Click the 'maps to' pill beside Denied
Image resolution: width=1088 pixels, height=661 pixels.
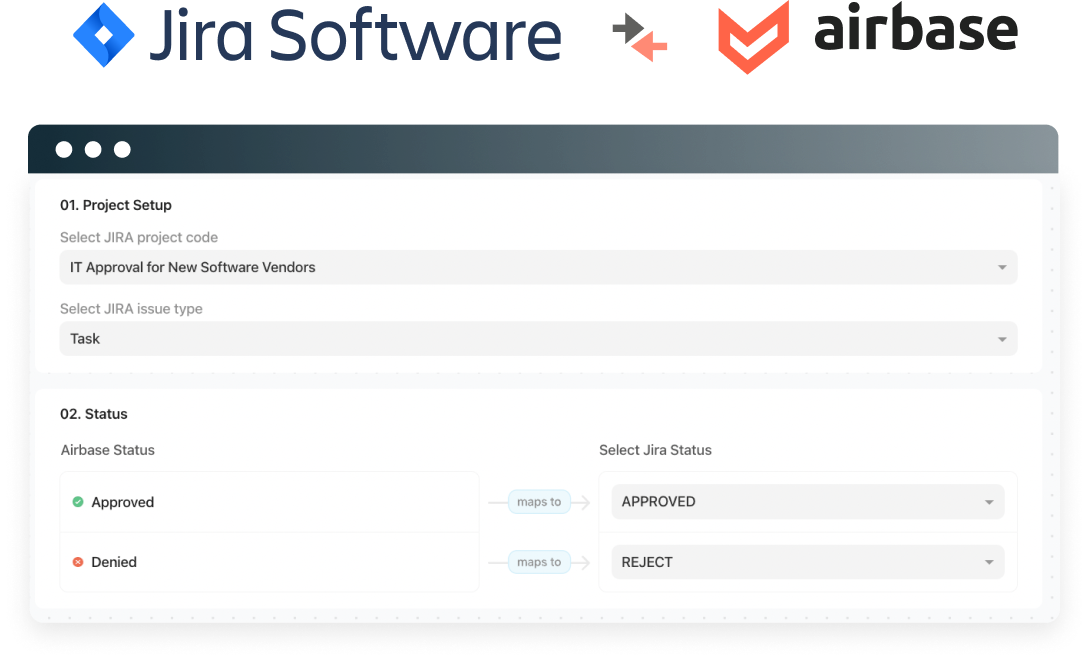539,562
